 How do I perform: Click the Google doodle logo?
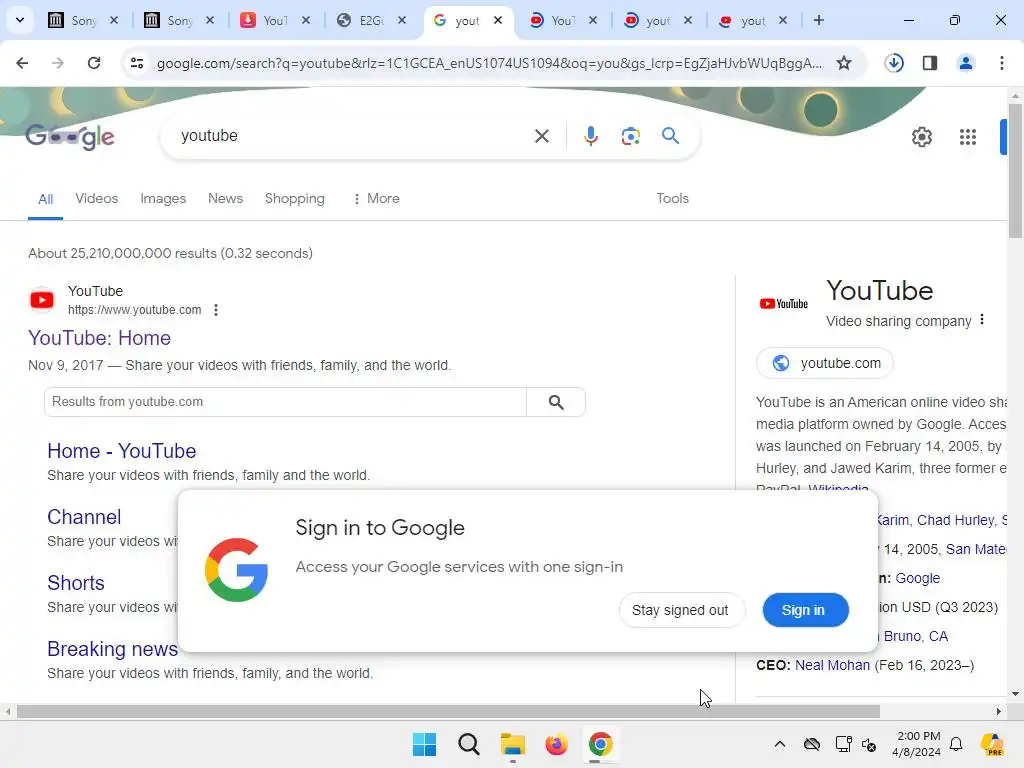pyautogui.click(x=70, y=136)
